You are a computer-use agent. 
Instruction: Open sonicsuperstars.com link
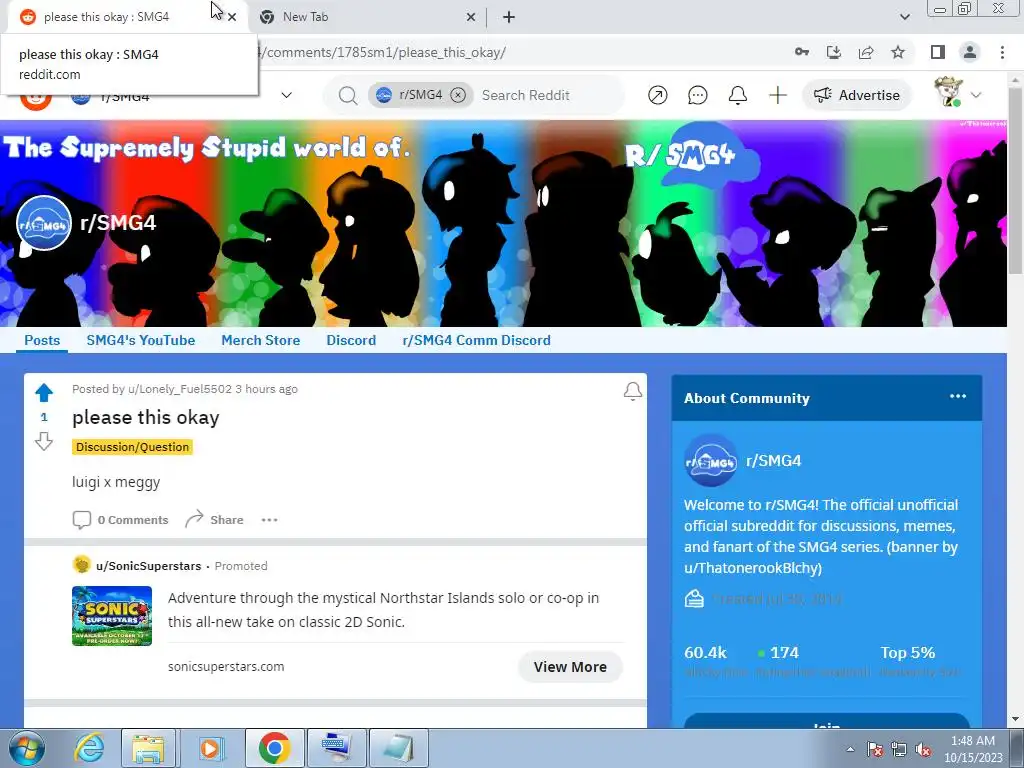click(226, 667)
